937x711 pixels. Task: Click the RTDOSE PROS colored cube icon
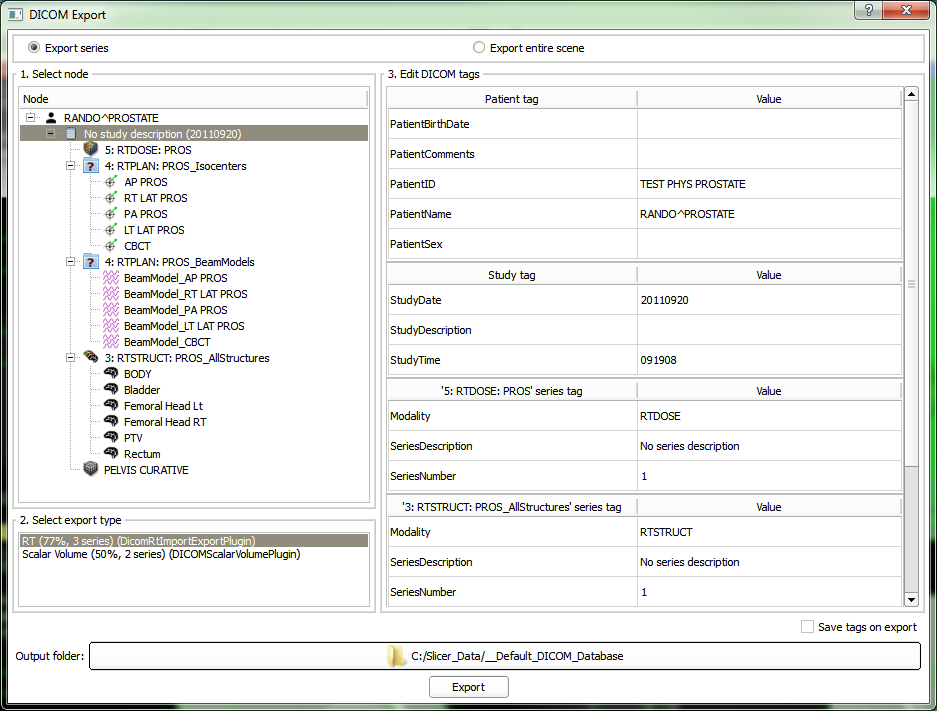[x=91, y=150]
